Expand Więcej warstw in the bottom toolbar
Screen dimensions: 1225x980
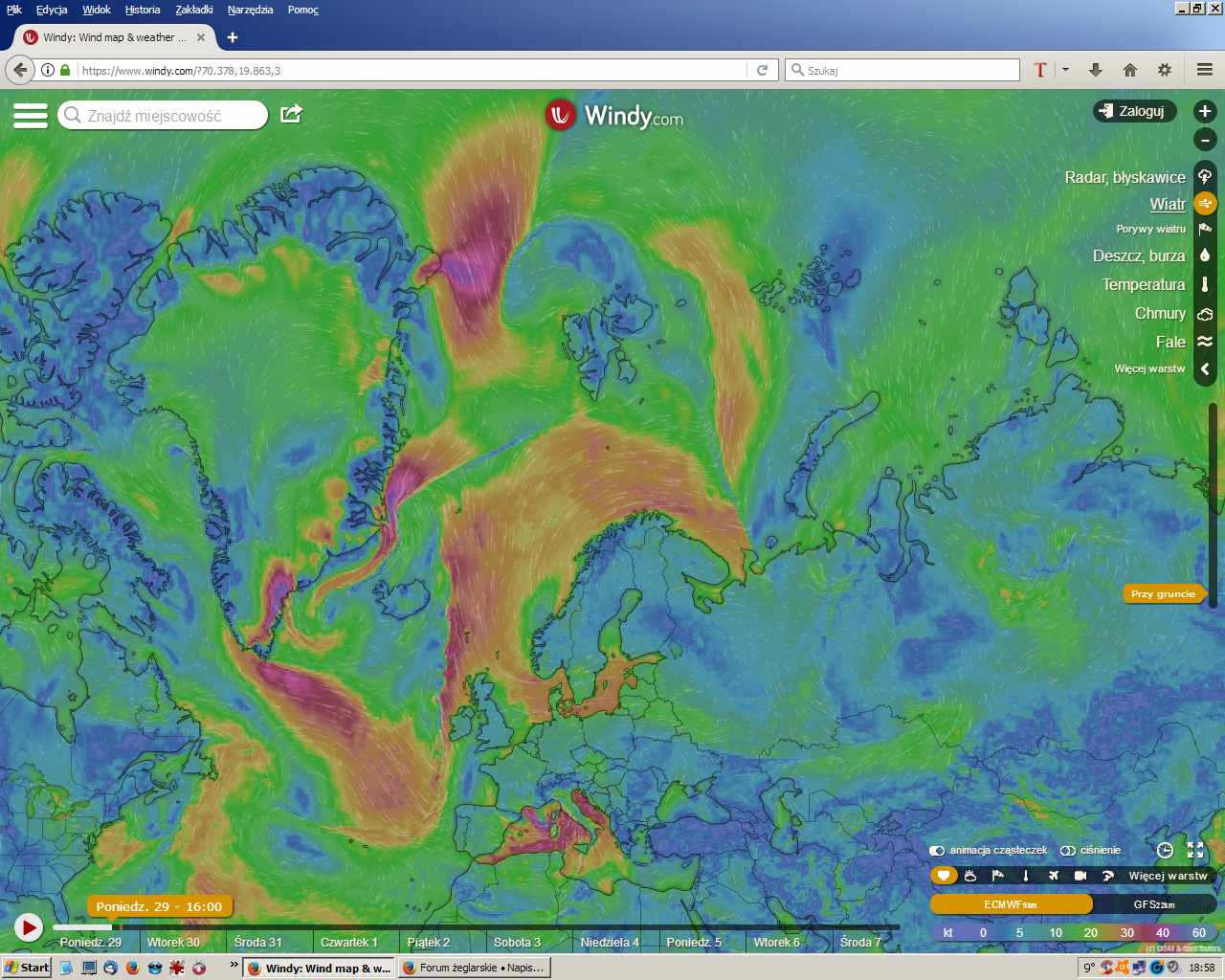(x=1168, y=876)
